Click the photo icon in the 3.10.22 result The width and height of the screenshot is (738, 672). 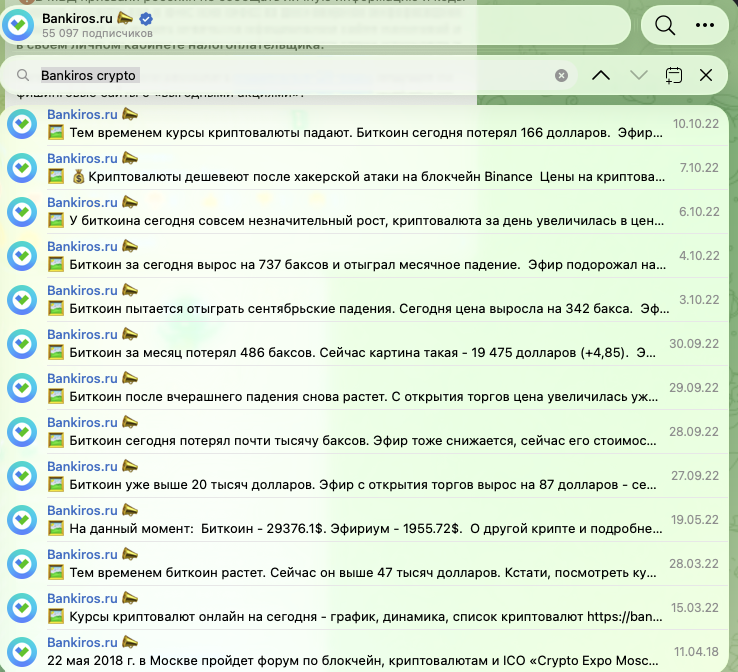pyautogui.click(x=56, y=308)
